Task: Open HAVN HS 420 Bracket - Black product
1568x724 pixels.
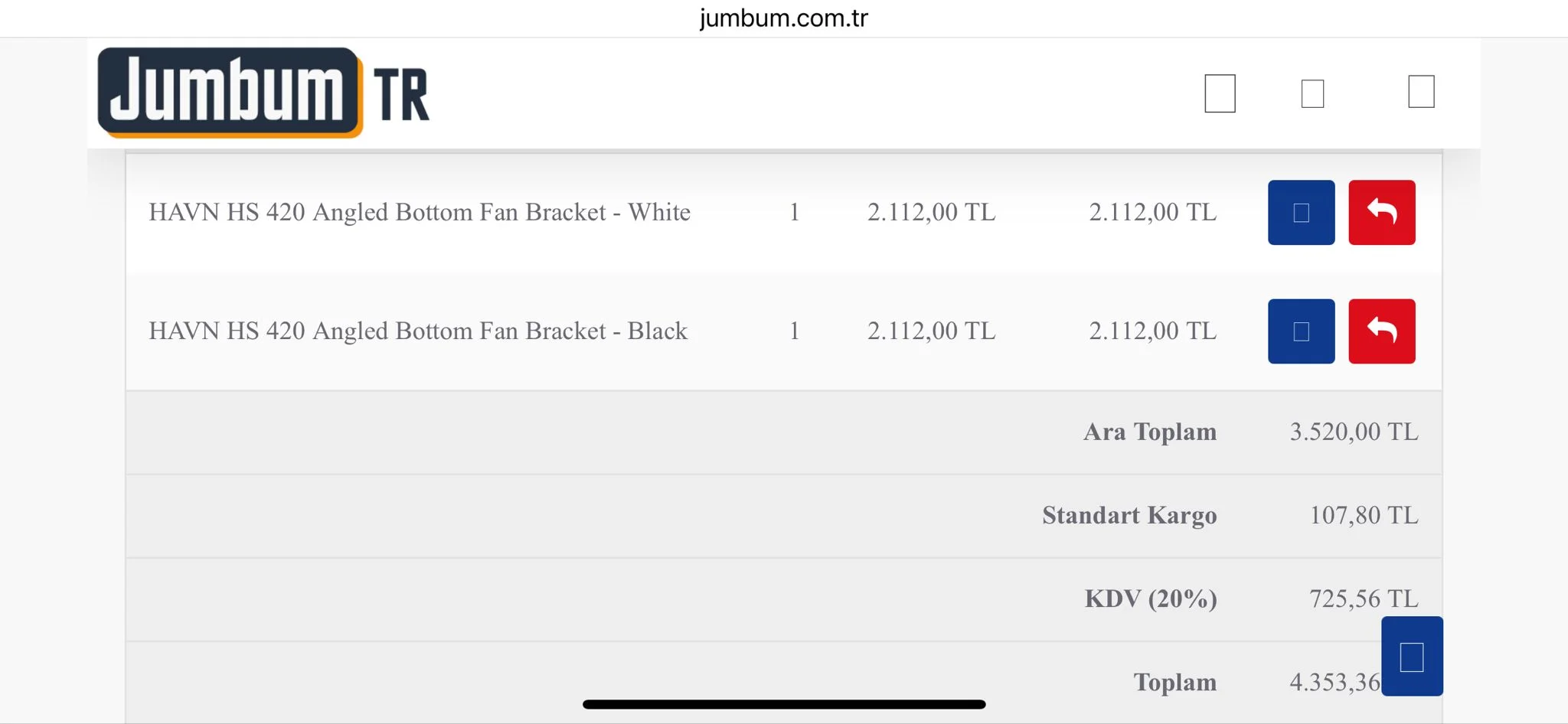Action: [x=417, y=331]
